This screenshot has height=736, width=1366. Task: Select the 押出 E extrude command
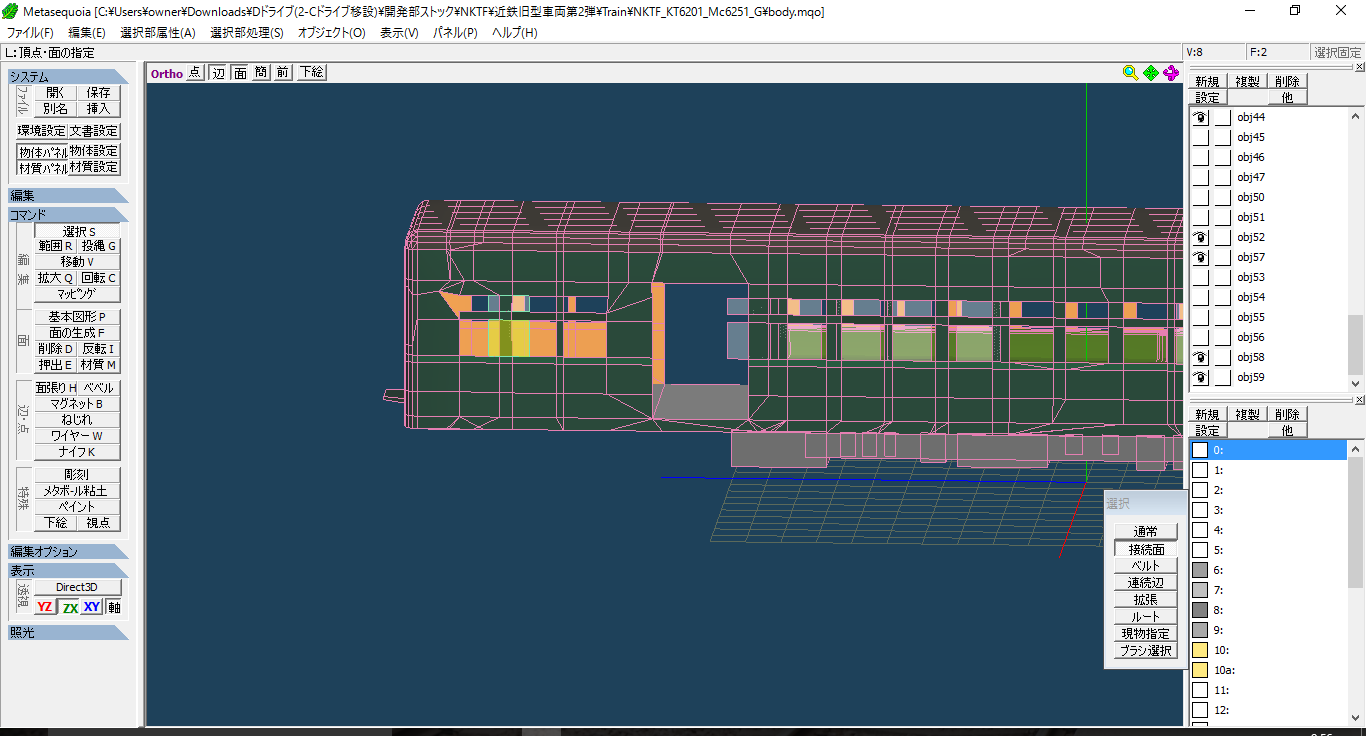(x=55, y=365)
